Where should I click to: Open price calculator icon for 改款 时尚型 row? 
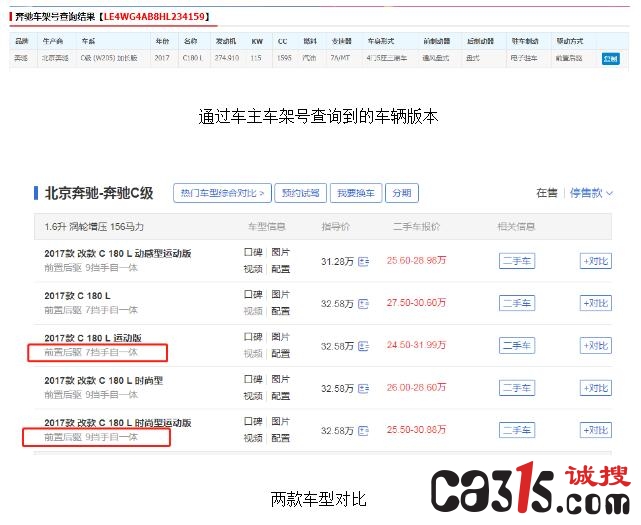click(x=363, y=388)
